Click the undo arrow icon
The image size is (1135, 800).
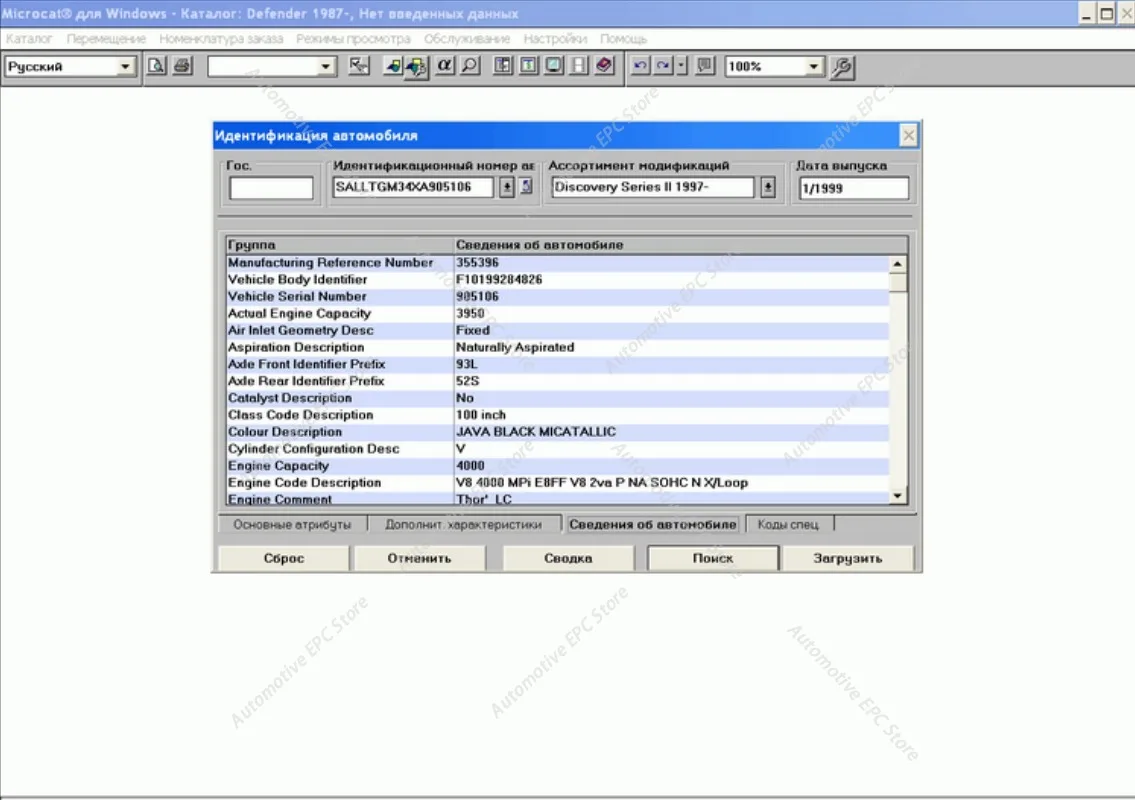639,66
